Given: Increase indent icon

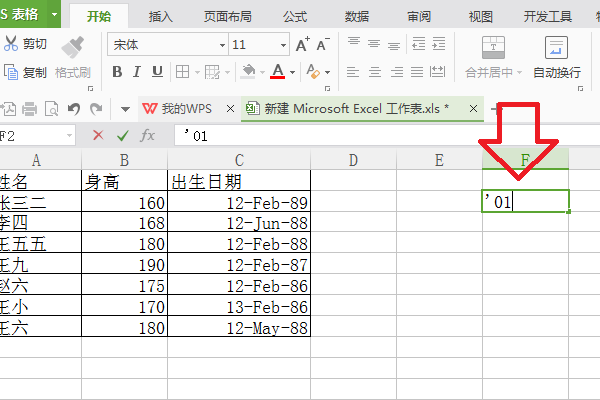Looking at the screenshot, I should click(439, 44).
